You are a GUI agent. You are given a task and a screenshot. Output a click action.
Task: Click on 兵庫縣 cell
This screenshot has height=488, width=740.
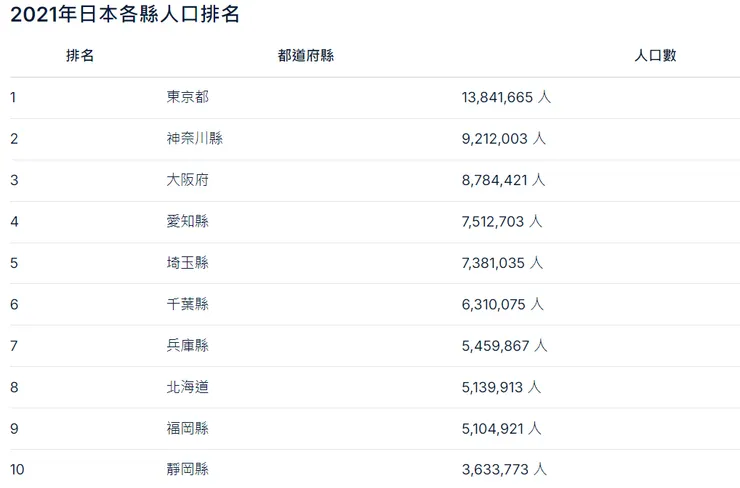tap(188, 345)
